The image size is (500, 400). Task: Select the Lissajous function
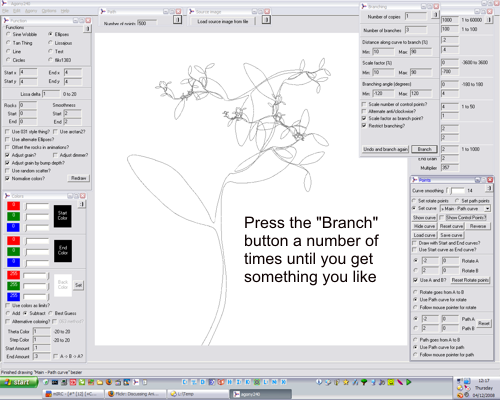[60, 43]
